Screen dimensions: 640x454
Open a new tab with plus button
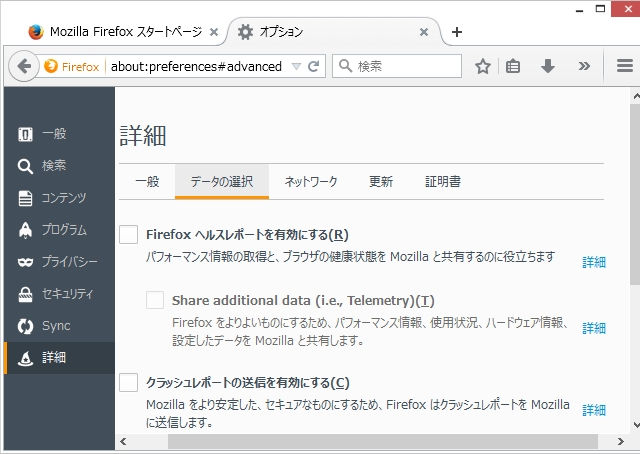pos(457,32)
